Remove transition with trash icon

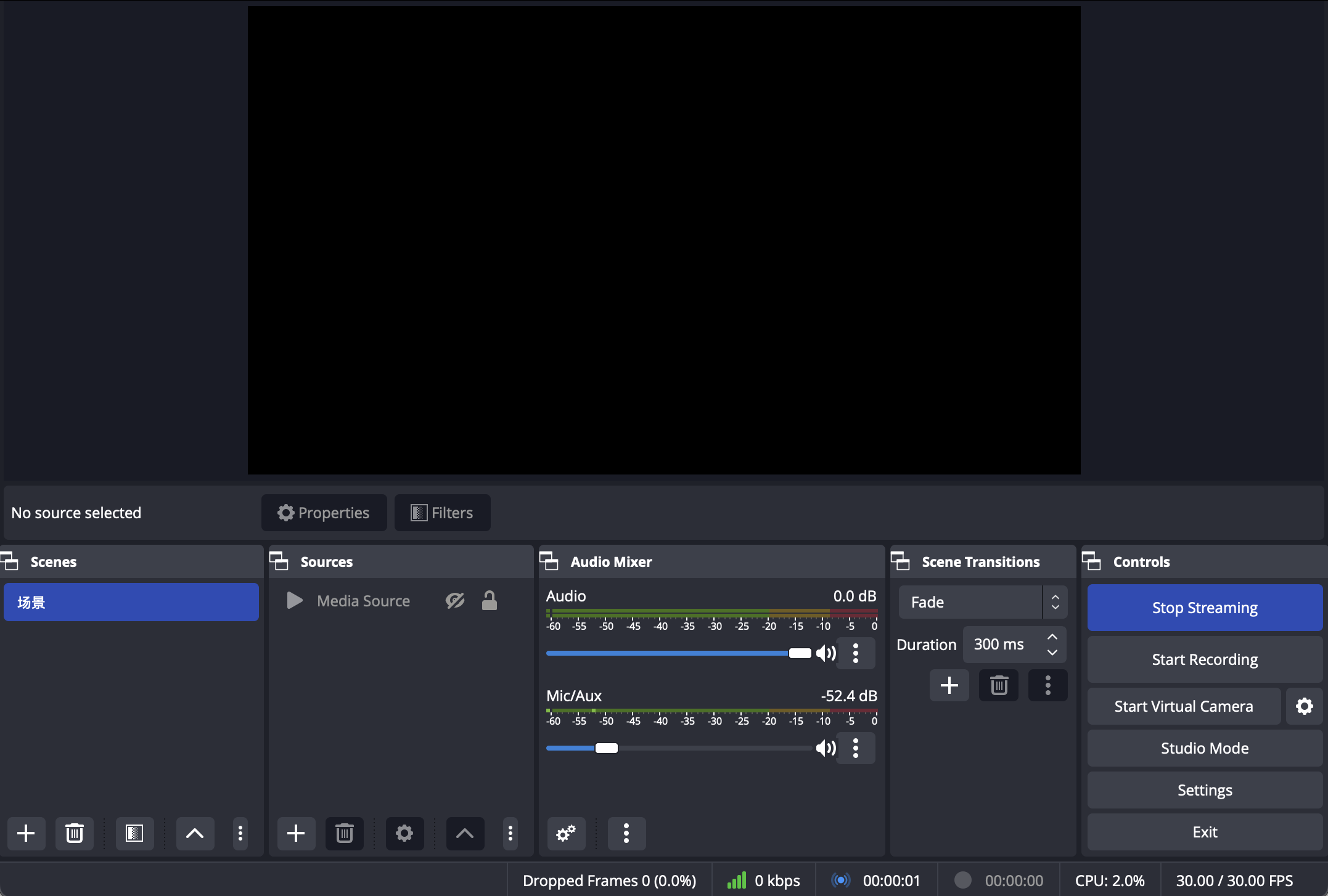click(x=999, y=685)
